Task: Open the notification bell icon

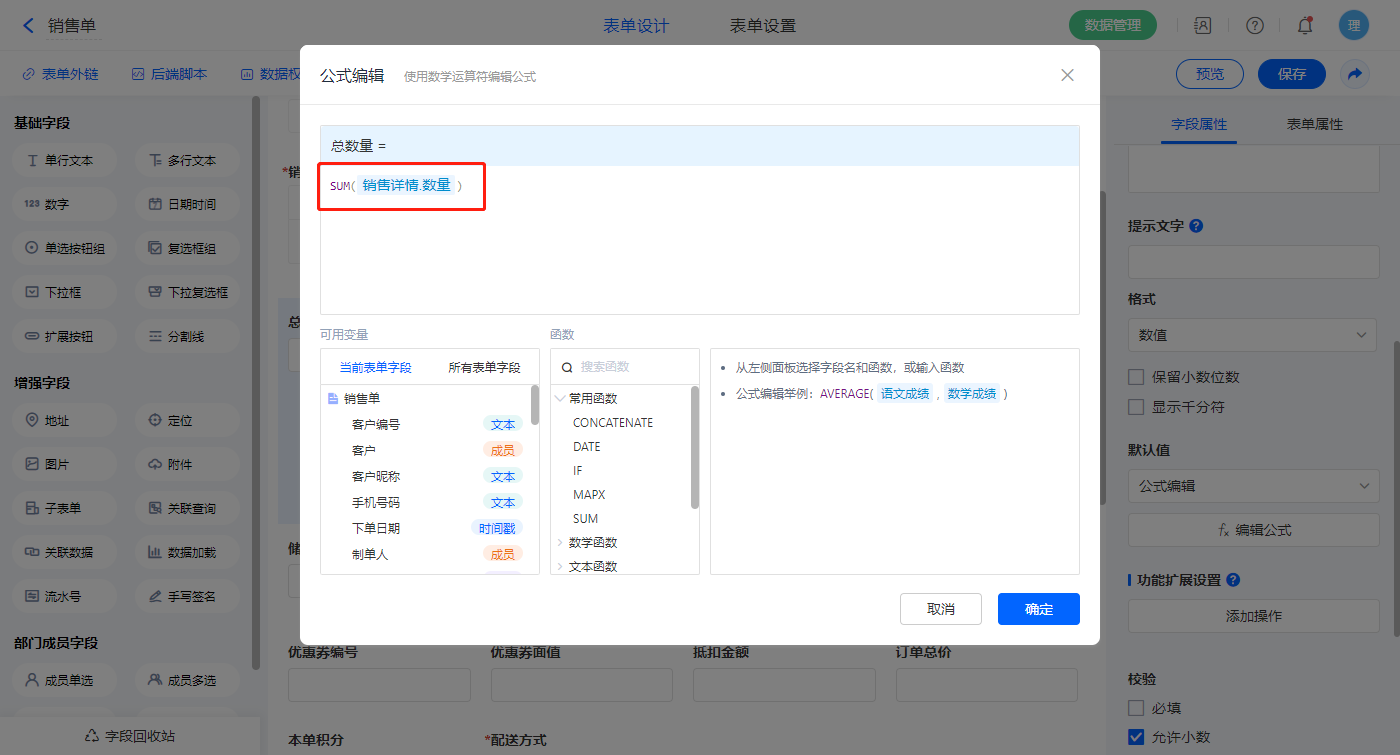Action: [1304, 26]
